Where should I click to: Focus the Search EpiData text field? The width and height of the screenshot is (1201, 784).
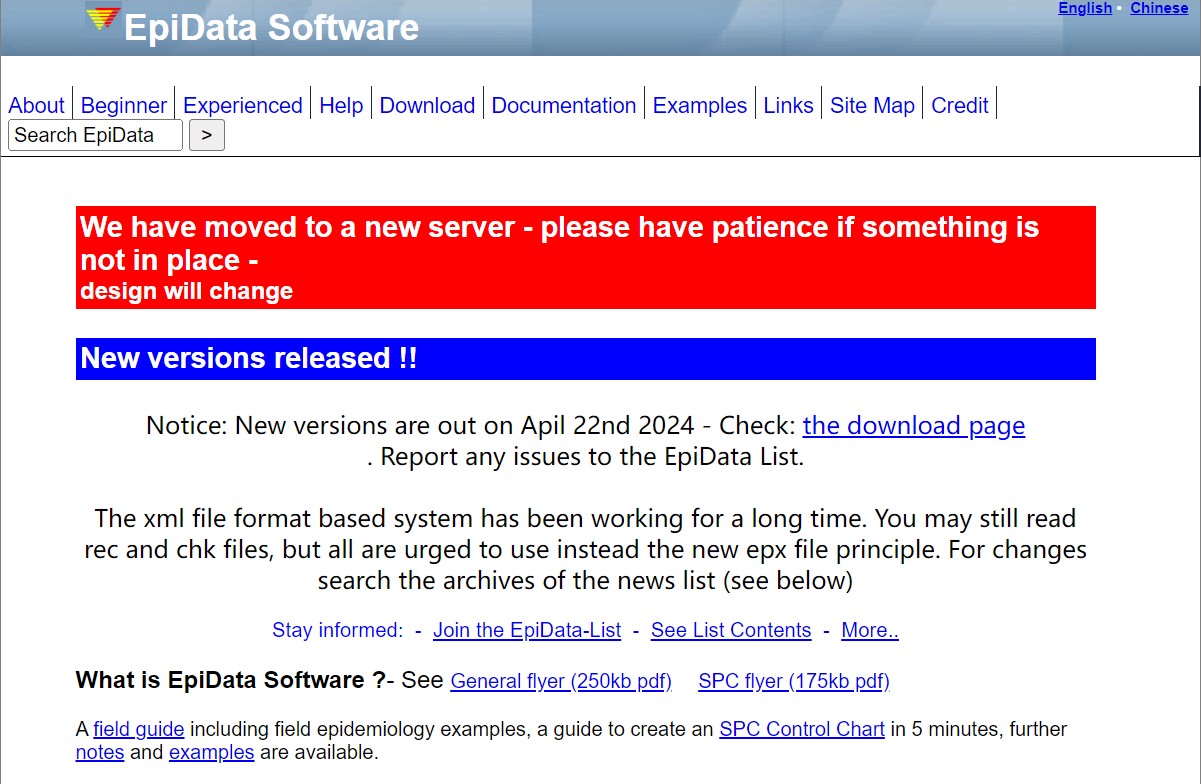[x=95, y=135]
